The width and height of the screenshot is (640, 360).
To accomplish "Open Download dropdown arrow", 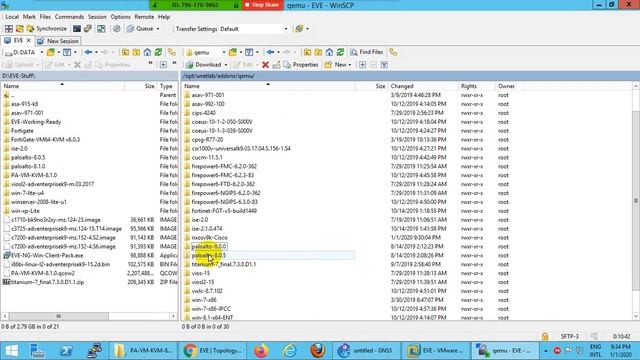I will coord(226,64).
